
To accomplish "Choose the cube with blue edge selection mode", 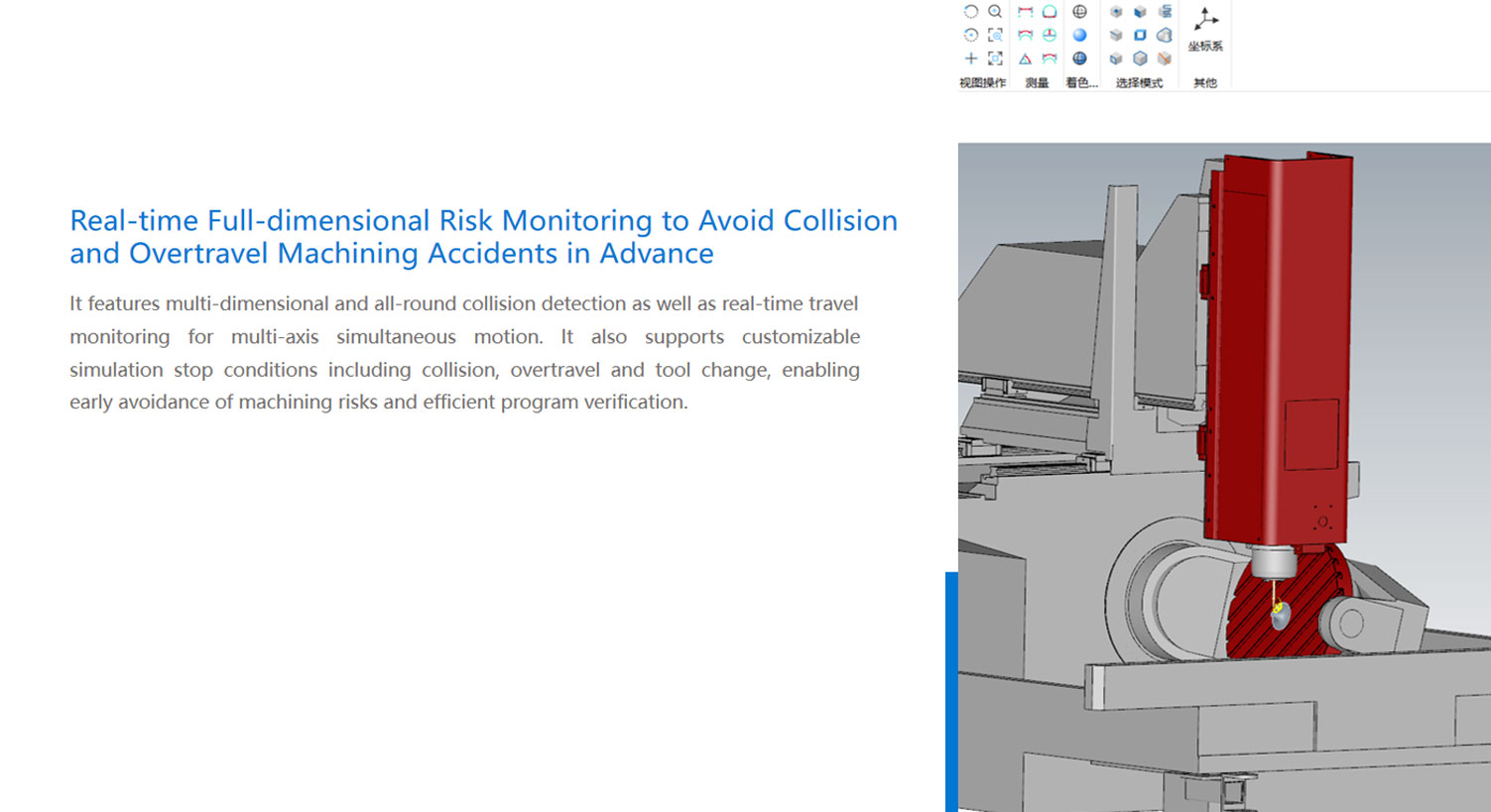I will tap(1116, 35).
